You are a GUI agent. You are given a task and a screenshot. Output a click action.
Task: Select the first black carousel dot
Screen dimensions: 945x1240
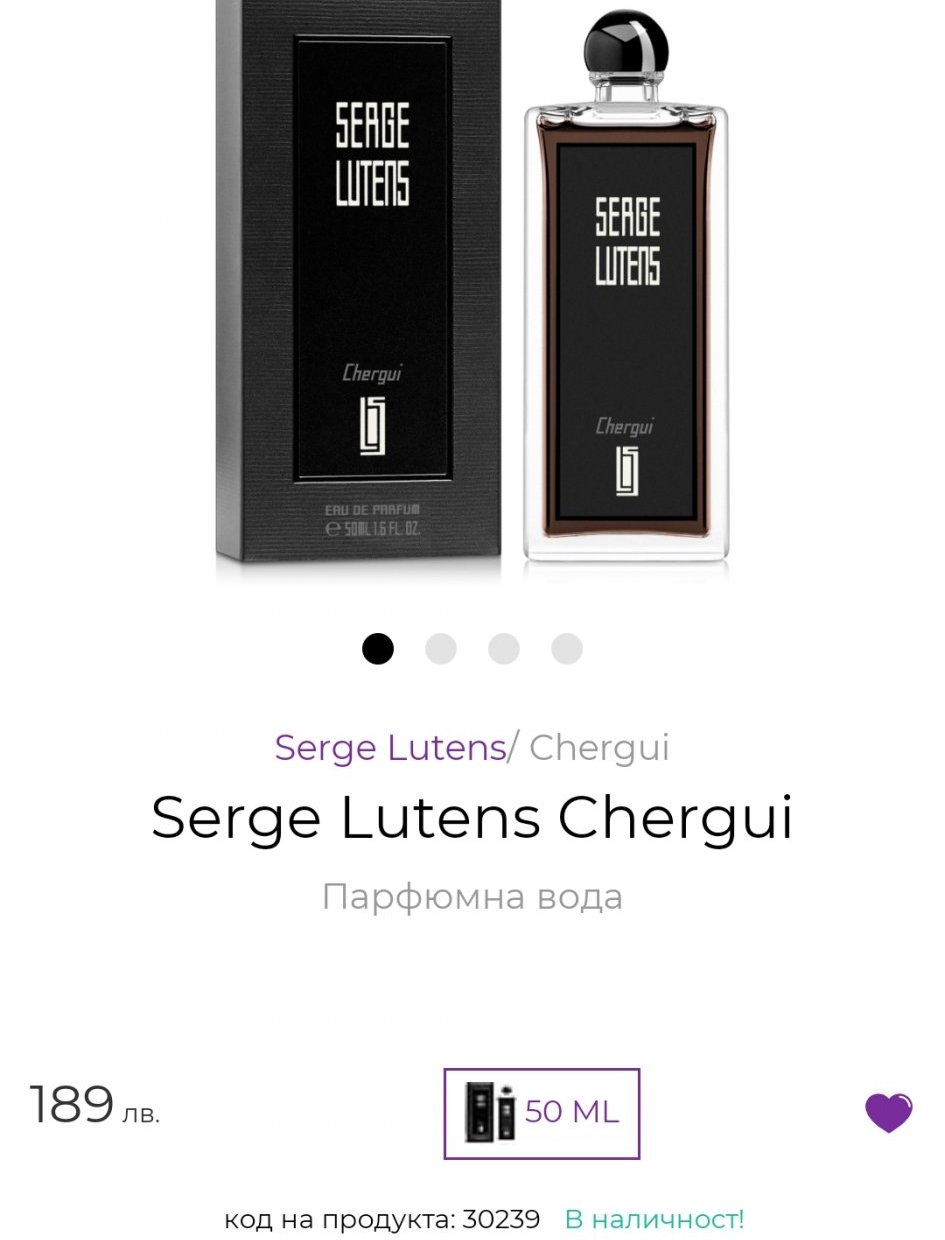[378, 649]
